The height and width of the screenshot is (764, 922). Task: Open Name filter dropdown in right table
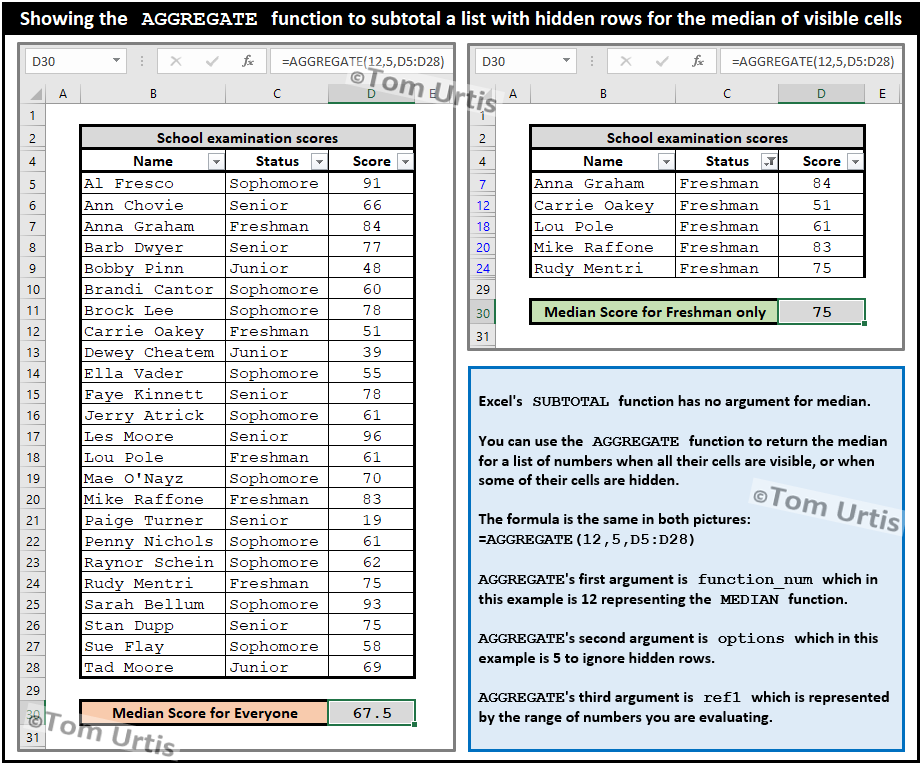[666, 161]
